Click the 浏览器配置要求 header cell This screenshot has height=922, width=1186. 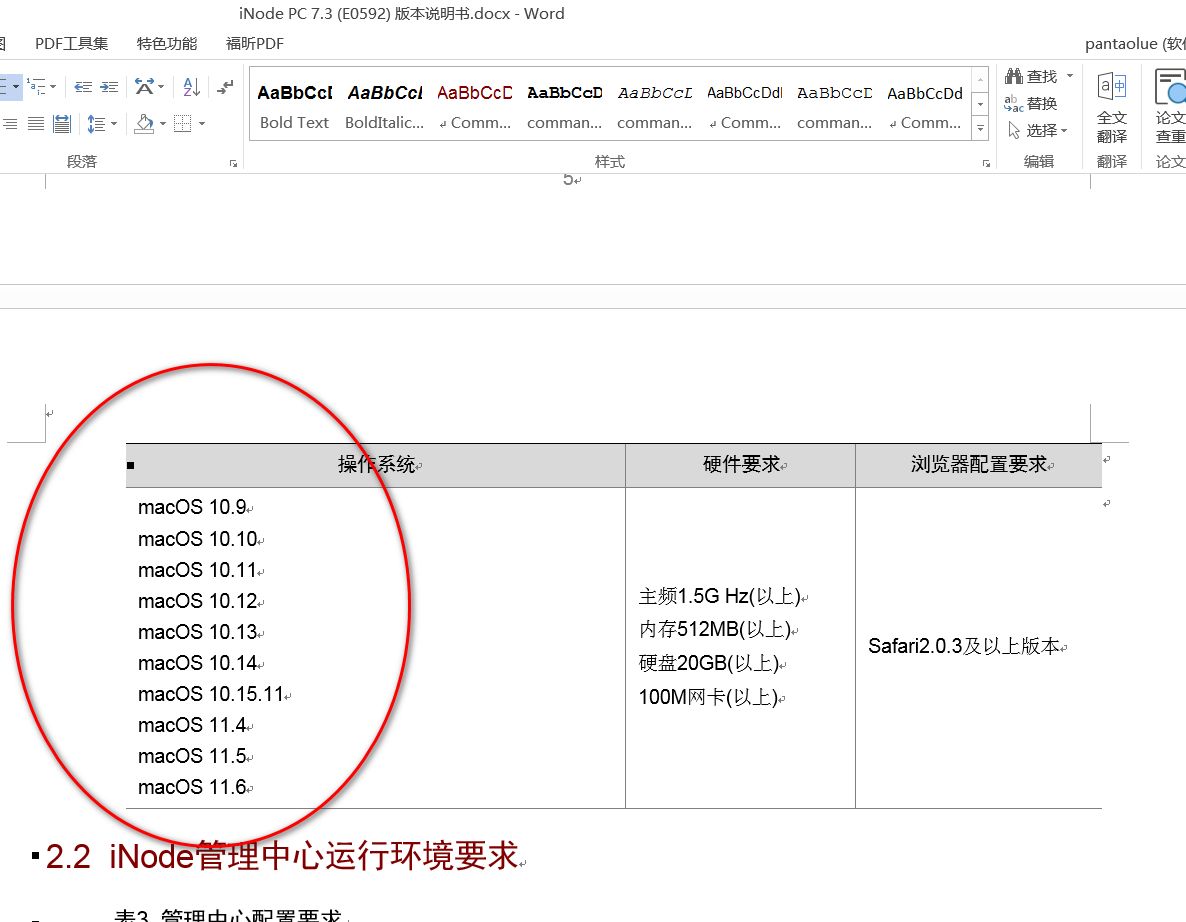(979, 464)
